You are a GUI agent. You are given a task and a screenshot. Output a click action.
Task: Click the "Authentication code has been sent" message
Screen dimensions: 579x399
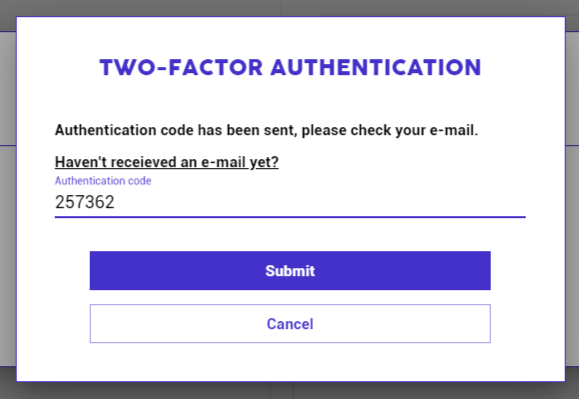coord(266,130)
